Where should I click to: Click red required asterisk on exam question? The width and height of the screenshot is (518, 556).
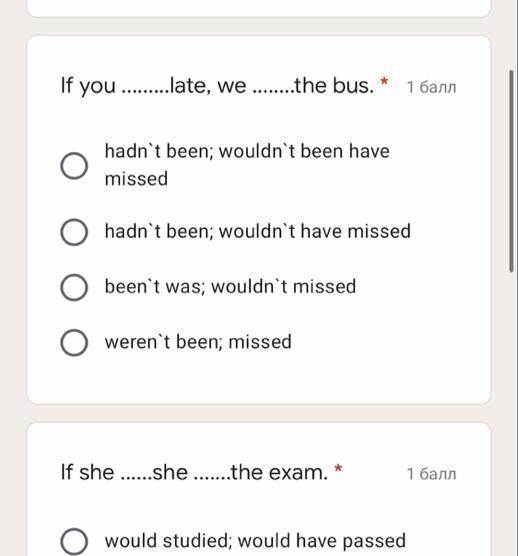[x=338, y=469]
